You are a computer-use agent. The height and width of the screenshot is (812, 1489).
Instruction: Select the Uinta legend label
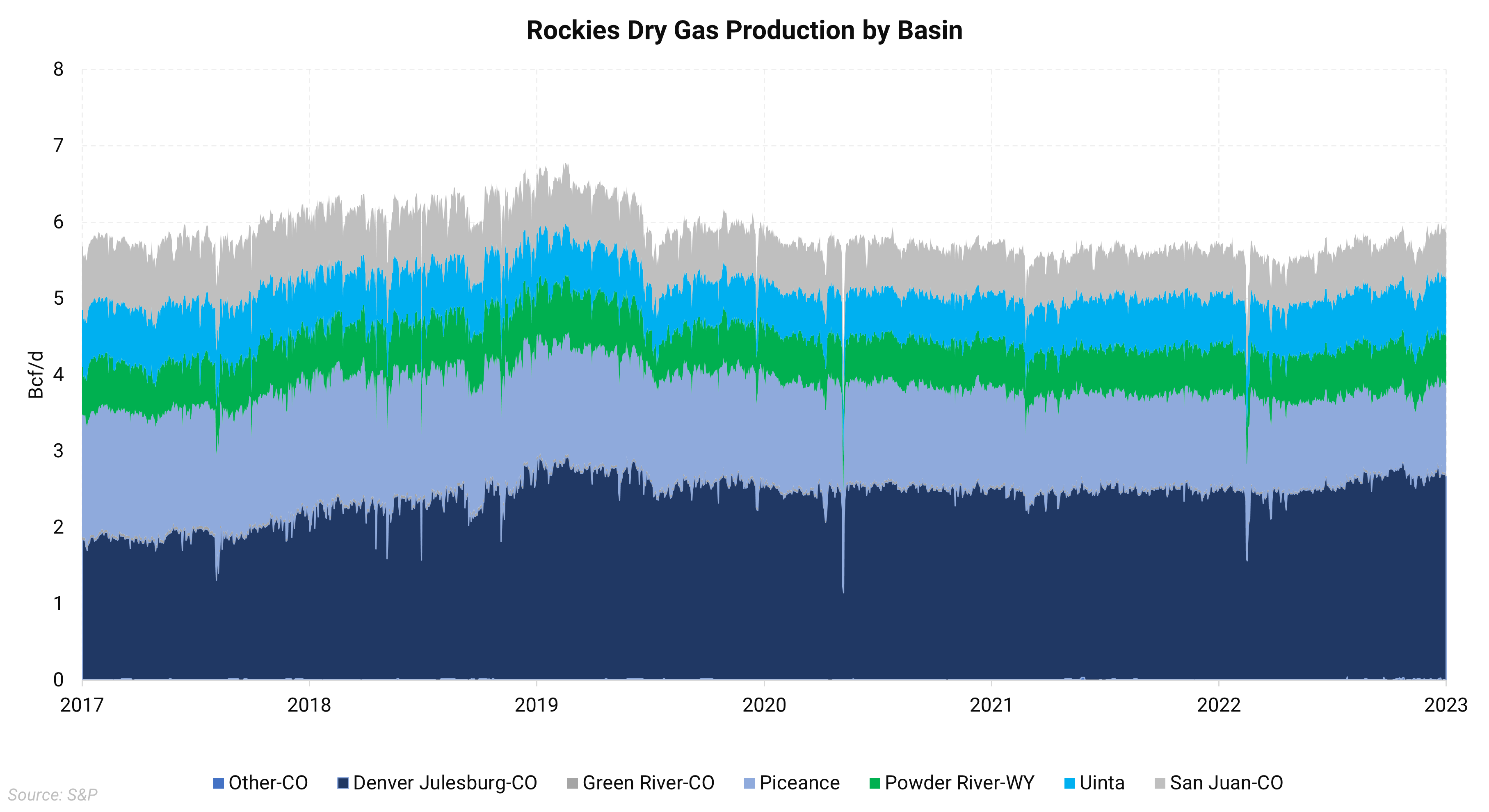tap(1102, 783)
